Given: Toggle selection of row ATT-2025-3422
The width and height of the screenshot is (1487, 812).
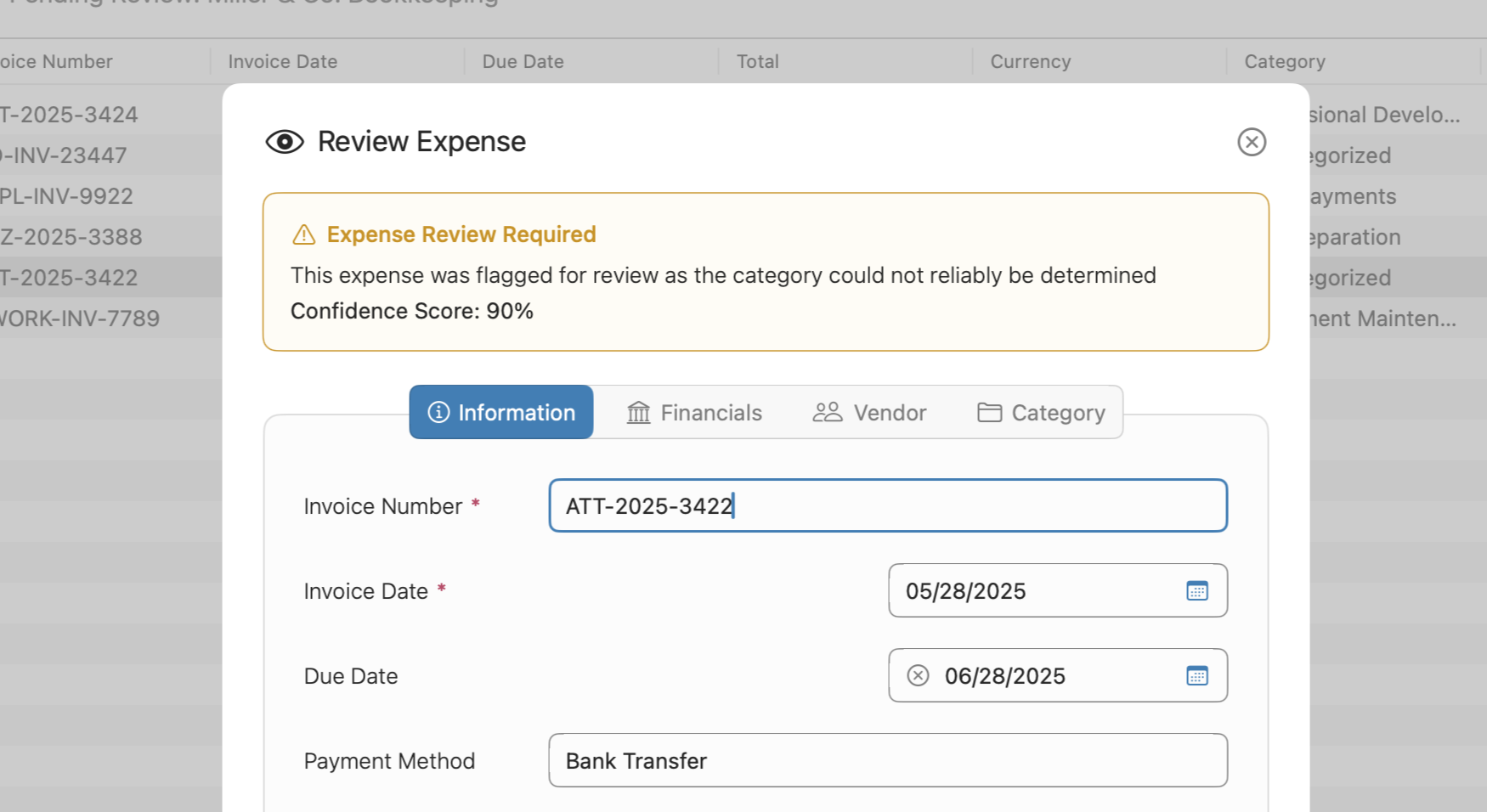Looking at the screenshot, I should pyautogui.click(x=102, y=278).
